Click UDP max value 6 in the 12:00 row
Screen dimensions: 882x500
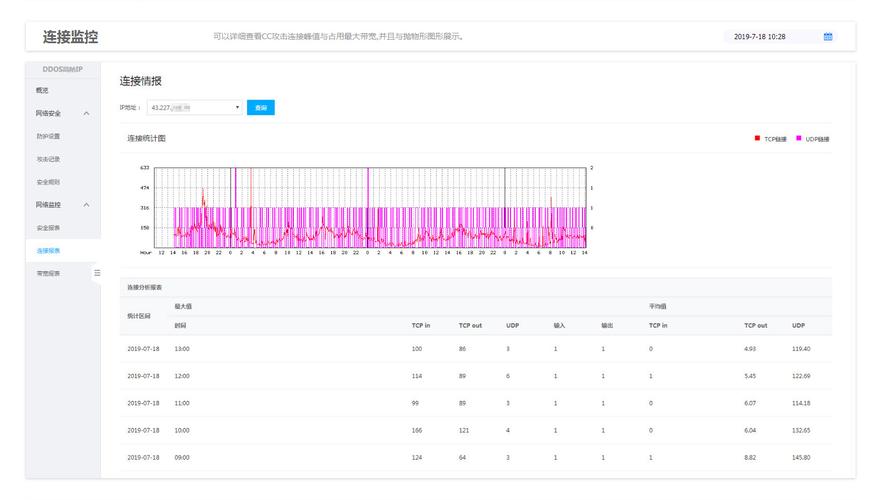[508, 376]
